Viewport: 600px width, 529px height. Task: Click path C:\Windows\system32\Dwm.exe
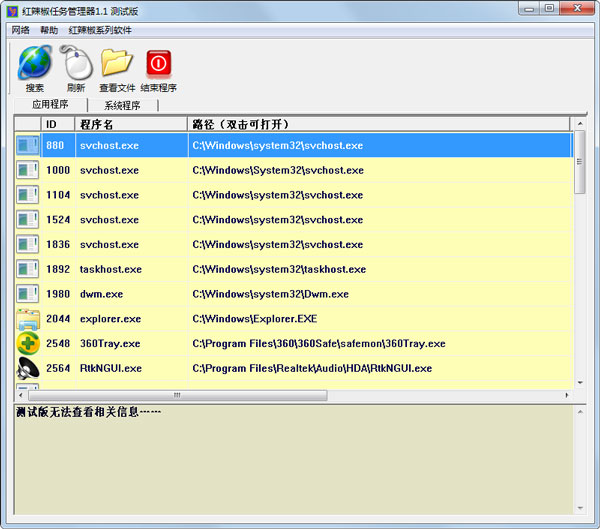[x=270, y=294]
